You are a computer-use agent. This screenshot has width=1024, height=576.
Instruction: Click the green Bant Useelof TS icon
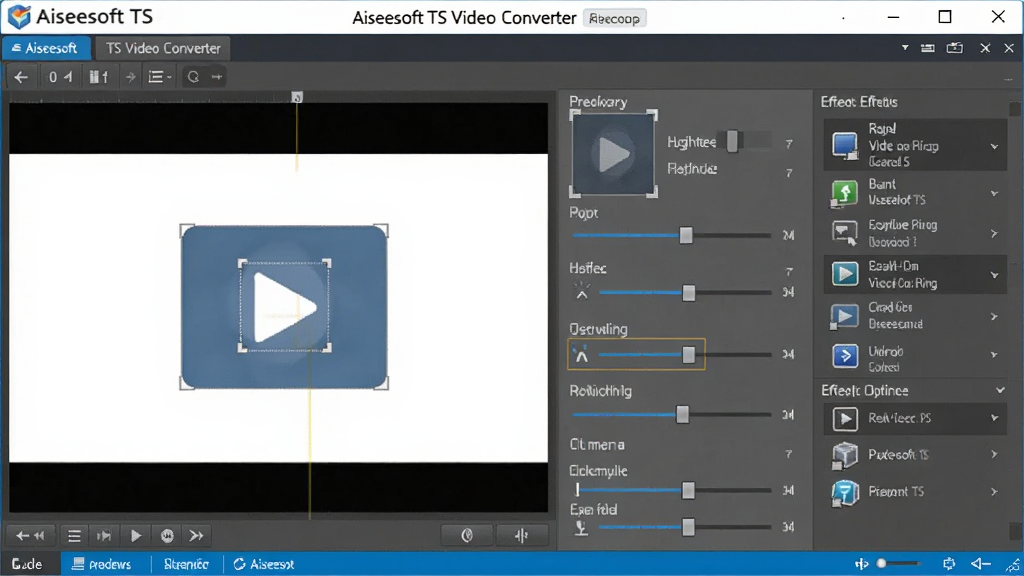pyautogui.click(x=844, y=194)
